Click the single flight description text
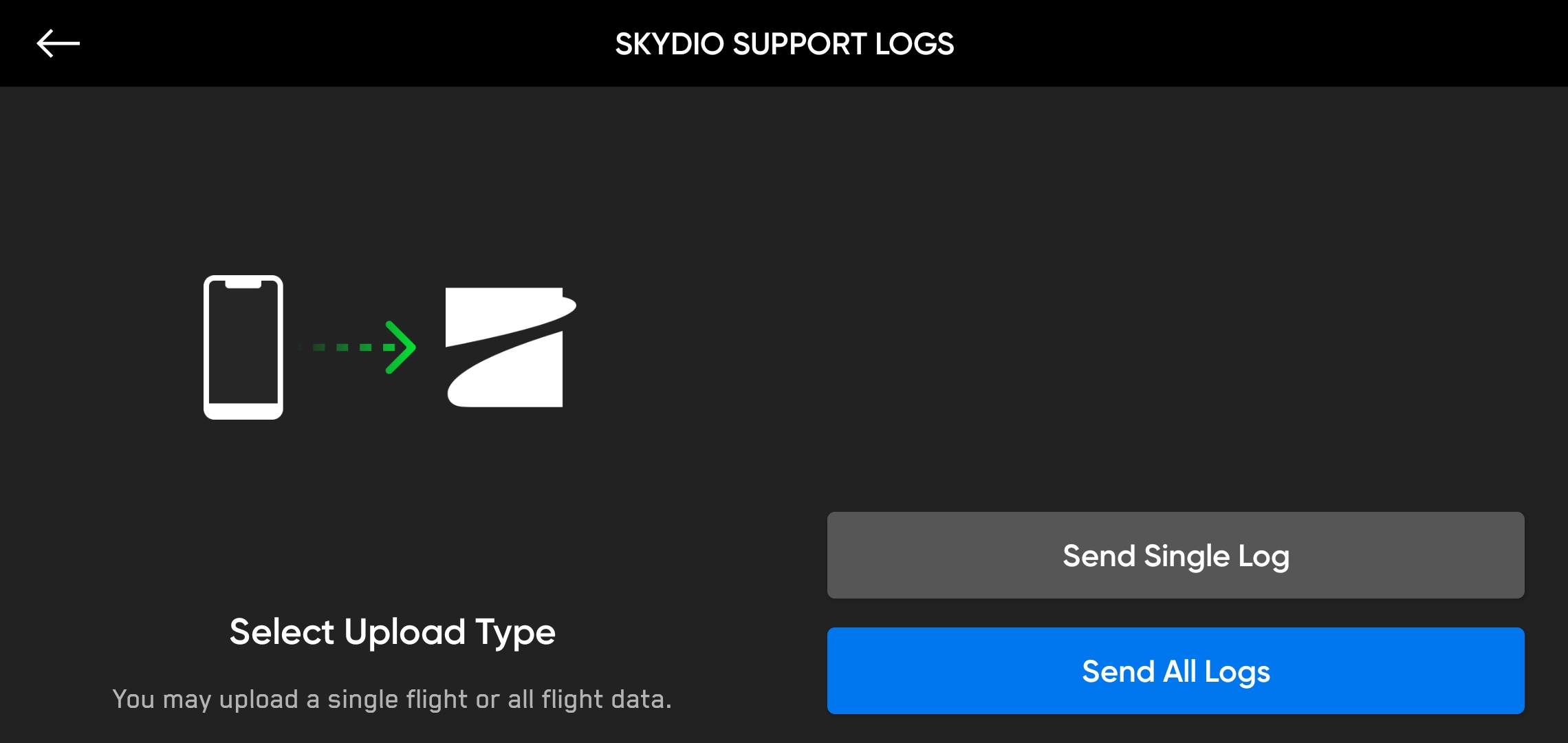This screenshot has width=1568, height=743. click(x=392, y=699)
